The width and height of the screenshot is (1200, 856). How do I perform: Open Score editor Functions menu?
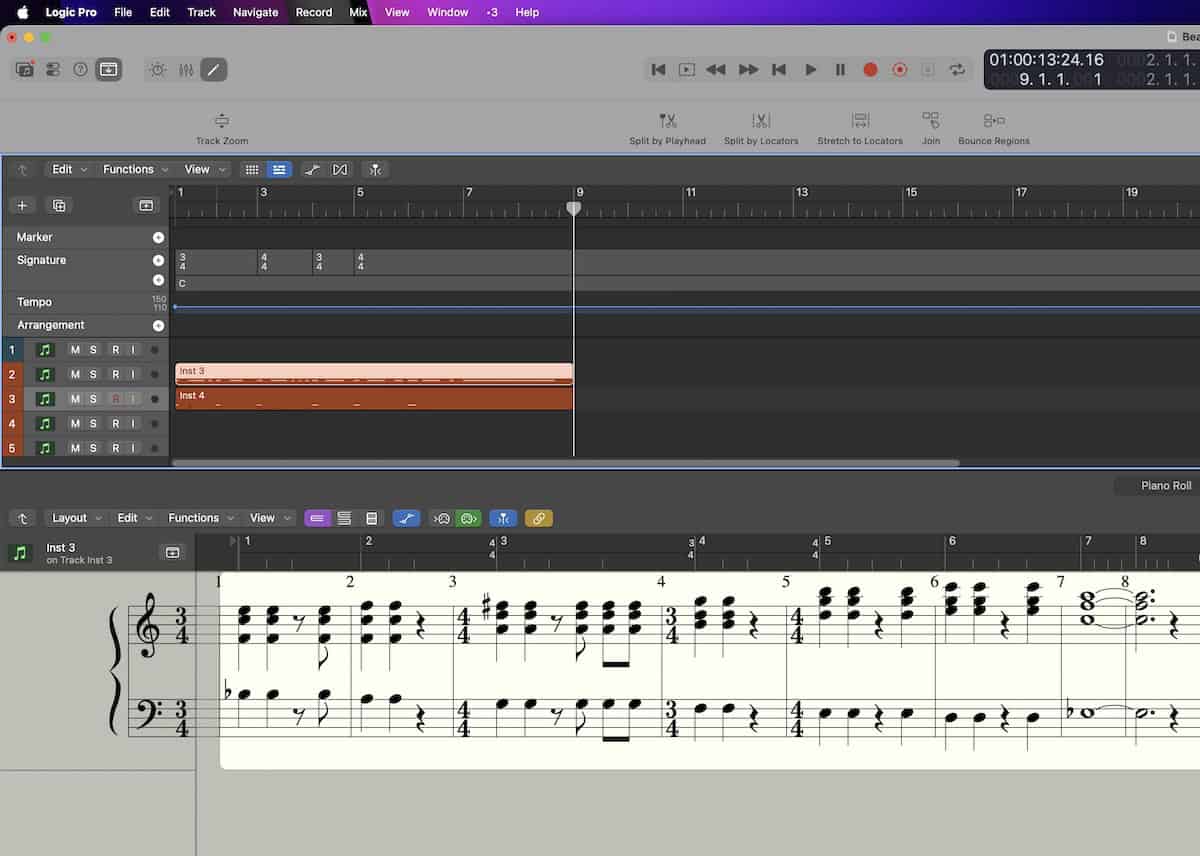(201, 518)
